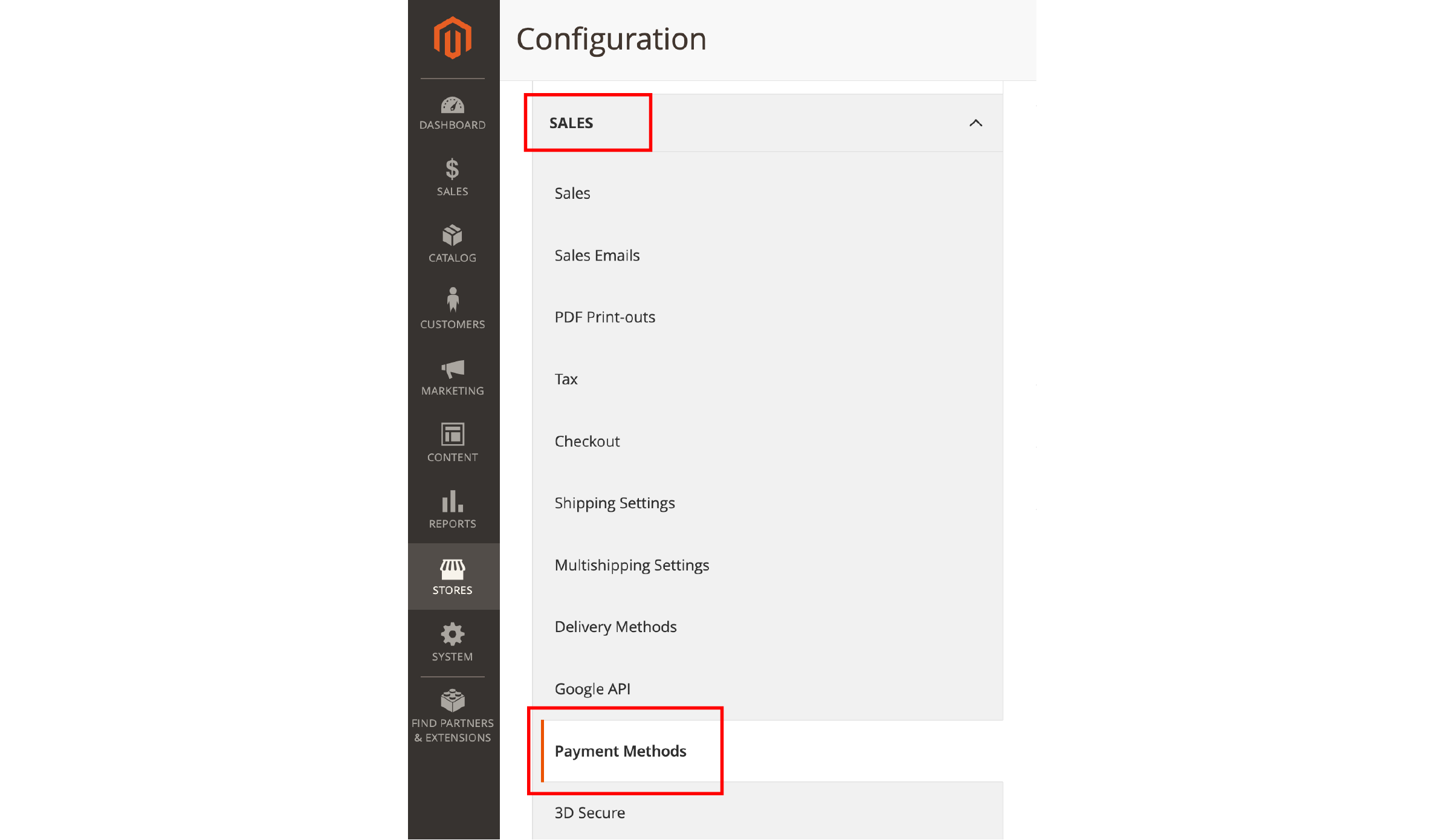Image resolution: width=1444 pixels, height=840 pixels.
Task: Select the Sales configuration option
Action: [x=572, y=192]
